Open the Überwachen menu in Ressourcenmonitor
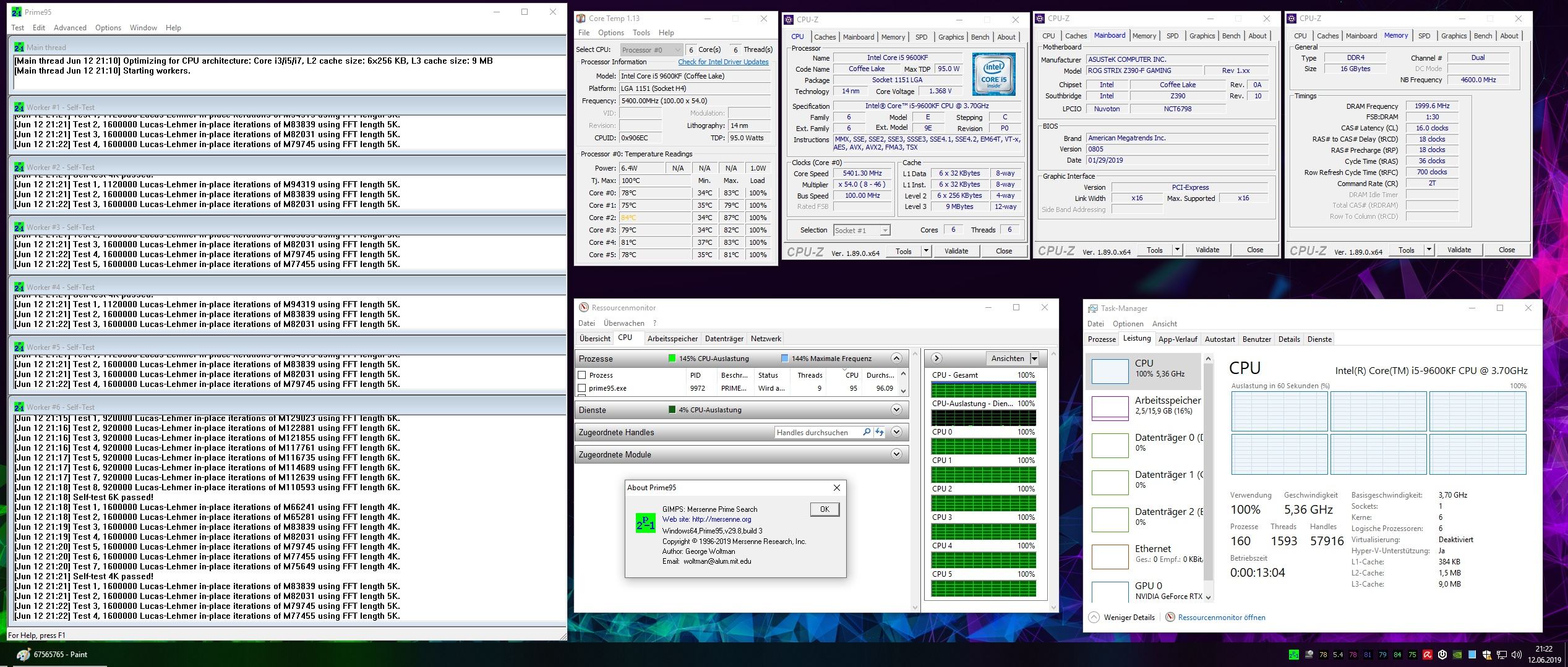Screen dimensions: 1568x667 (x=623, y=323)
